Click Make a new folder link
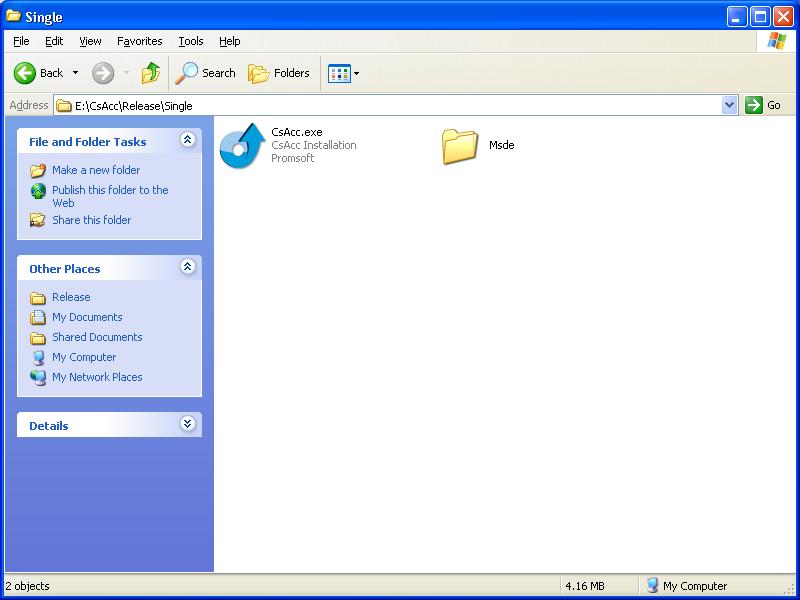Viewport: 800px width, 600px height. point(96,170)
